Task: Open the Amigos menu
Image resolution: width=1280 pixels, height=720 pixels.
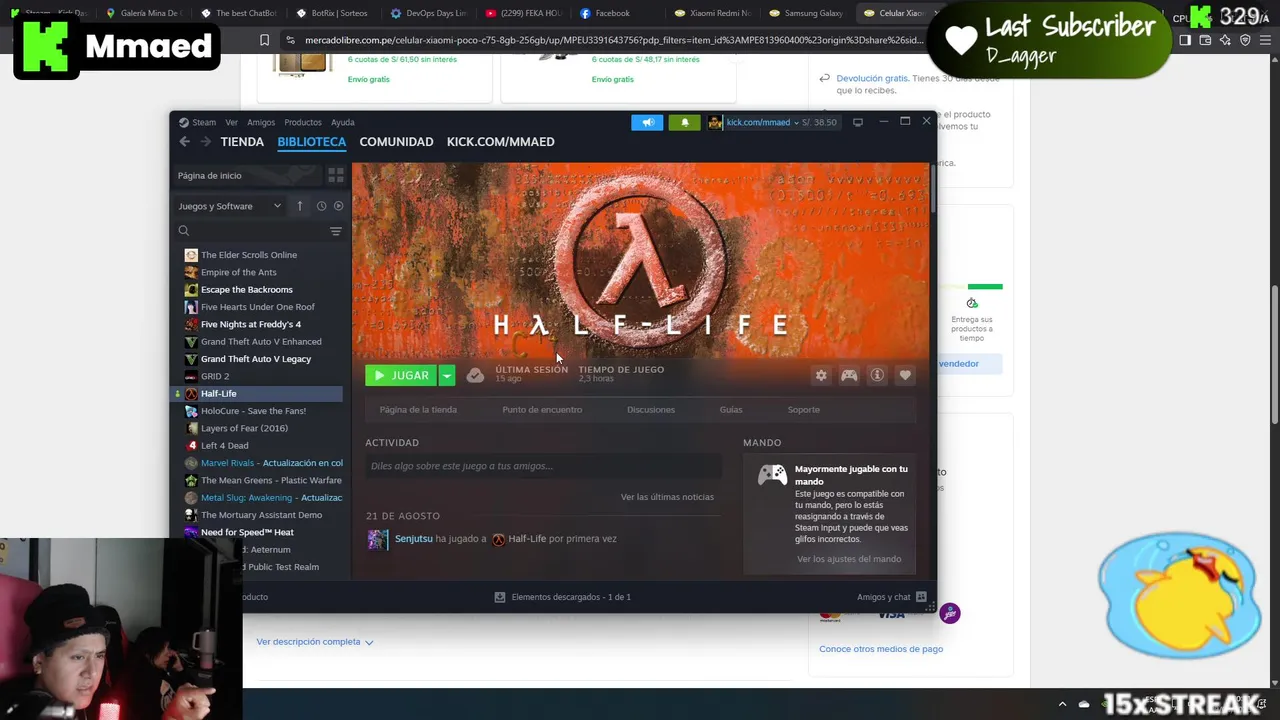Action: [261, 122]
